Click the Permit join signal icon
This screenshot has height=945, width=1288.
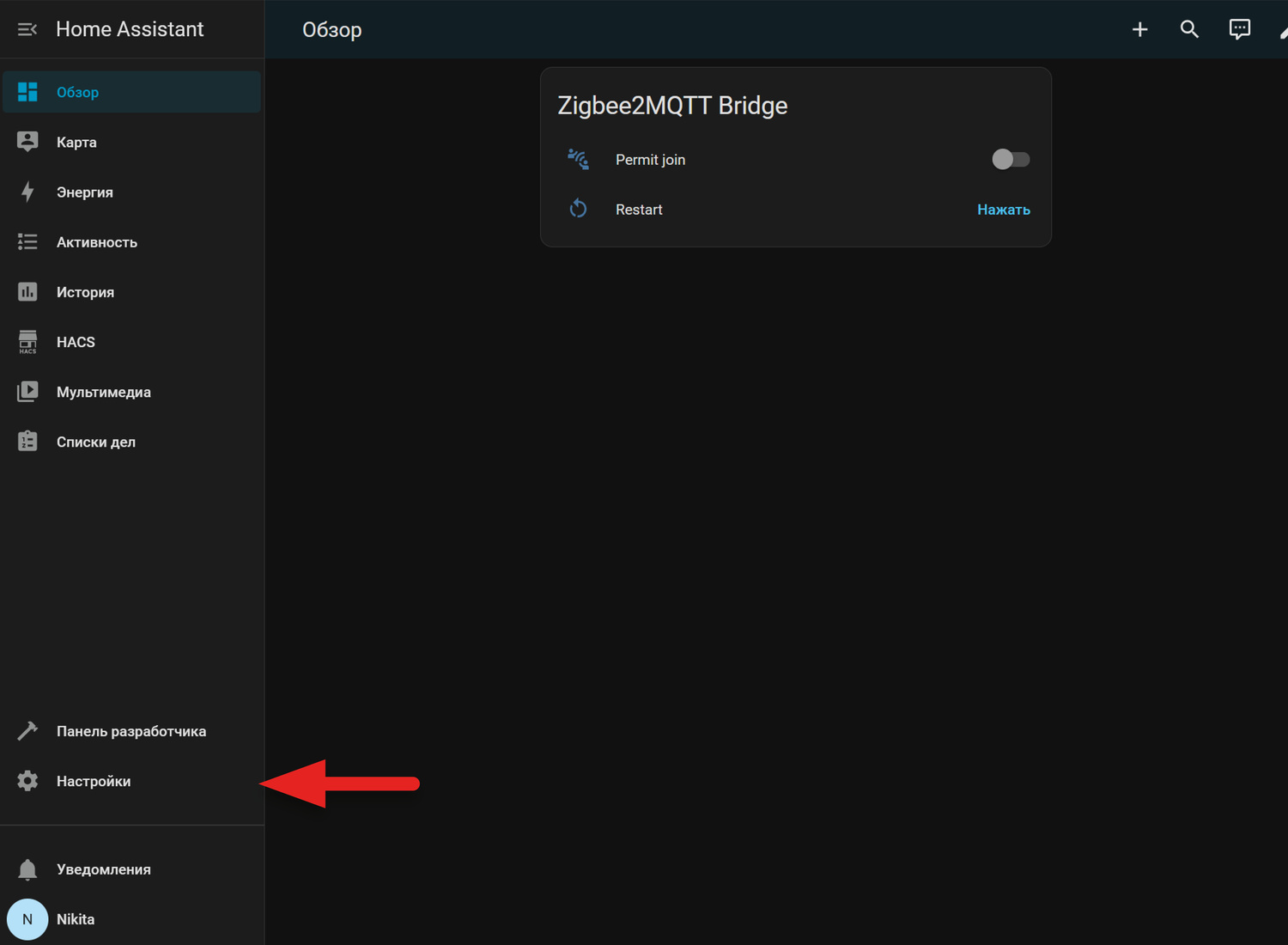(x=578, y=159)
